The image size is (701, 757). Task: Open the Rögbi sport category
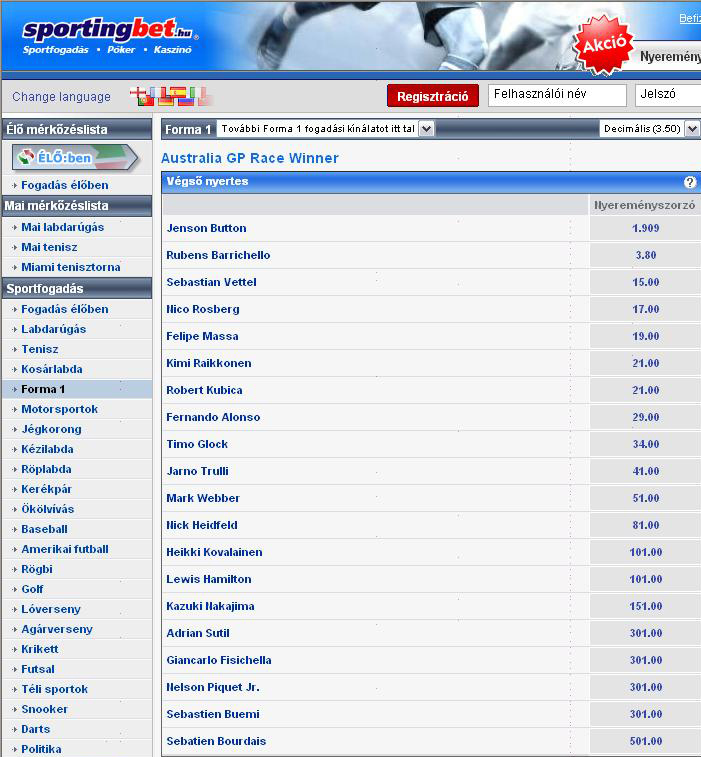tap(37, 569)
